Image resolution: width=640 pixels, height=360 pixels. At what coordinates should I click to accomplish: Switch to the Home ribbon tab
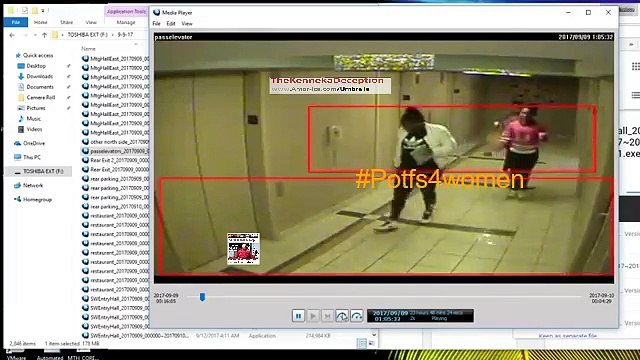tap(40, 22)
